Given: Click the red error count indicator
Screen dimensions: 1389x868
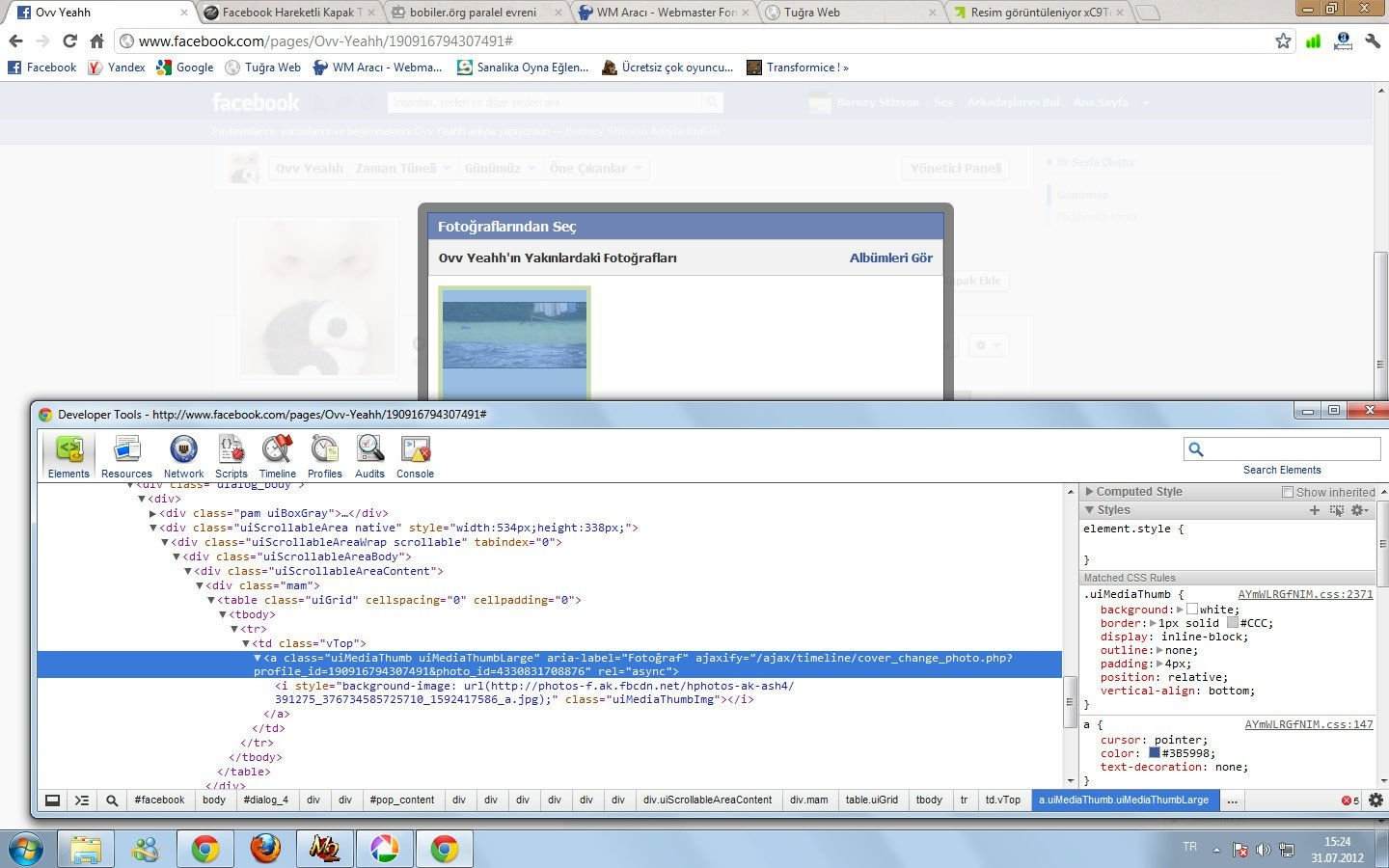Looking at the screenshot, I should pos(1350,800).
